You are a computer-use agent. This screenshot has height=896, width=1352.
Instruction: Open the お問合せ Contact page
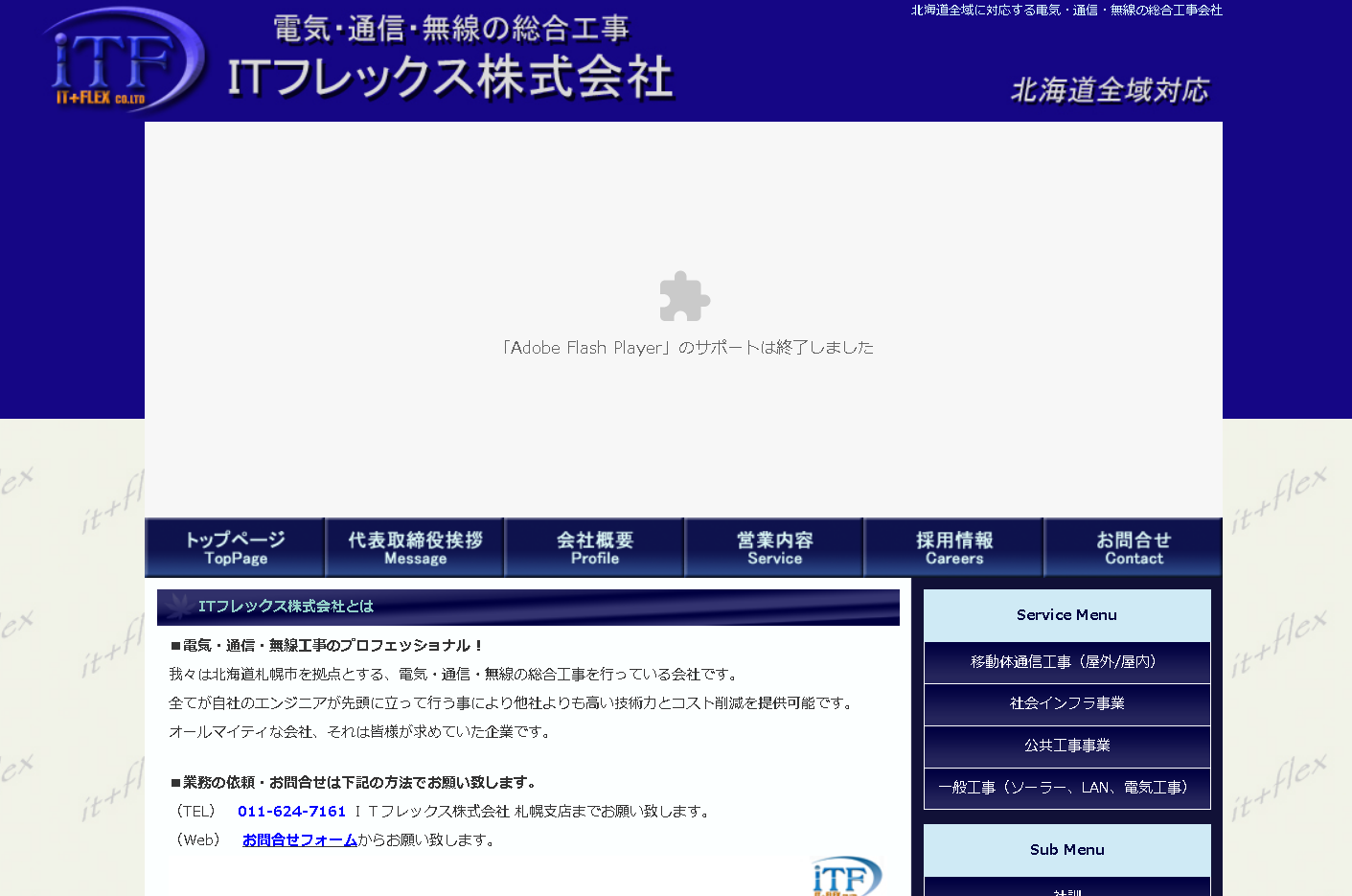click(x=1133, y=546)
